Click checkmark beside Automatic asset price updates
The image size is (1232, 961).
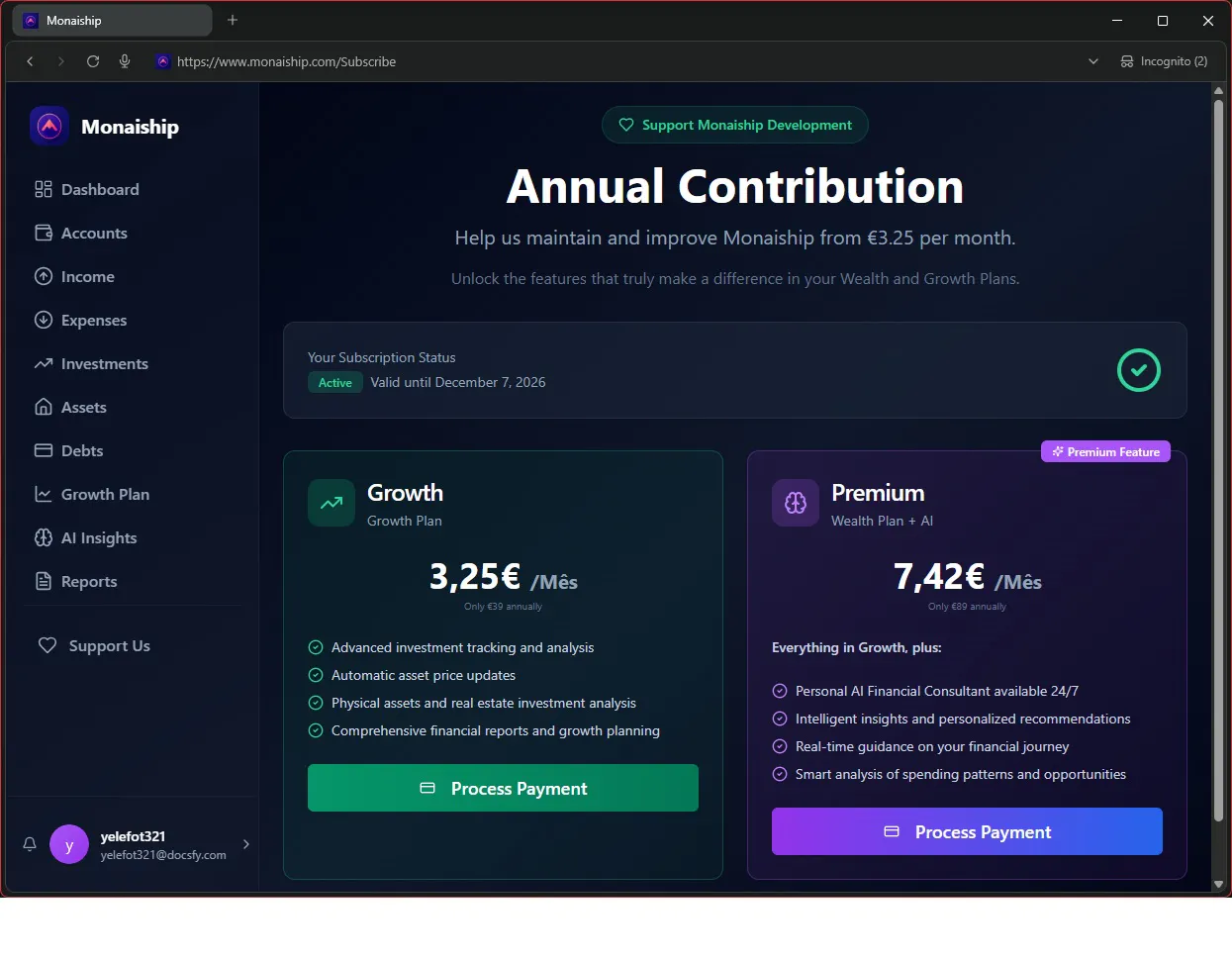coord(316,675)
